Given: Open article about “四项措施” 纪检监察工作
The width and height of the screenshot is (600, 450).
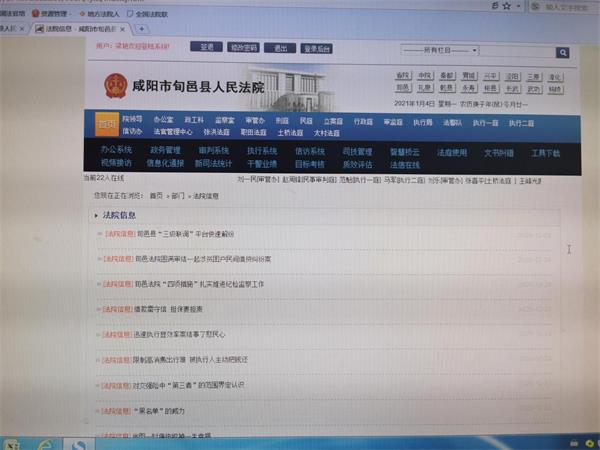Looking at the screenshot, I should [199, 284].
